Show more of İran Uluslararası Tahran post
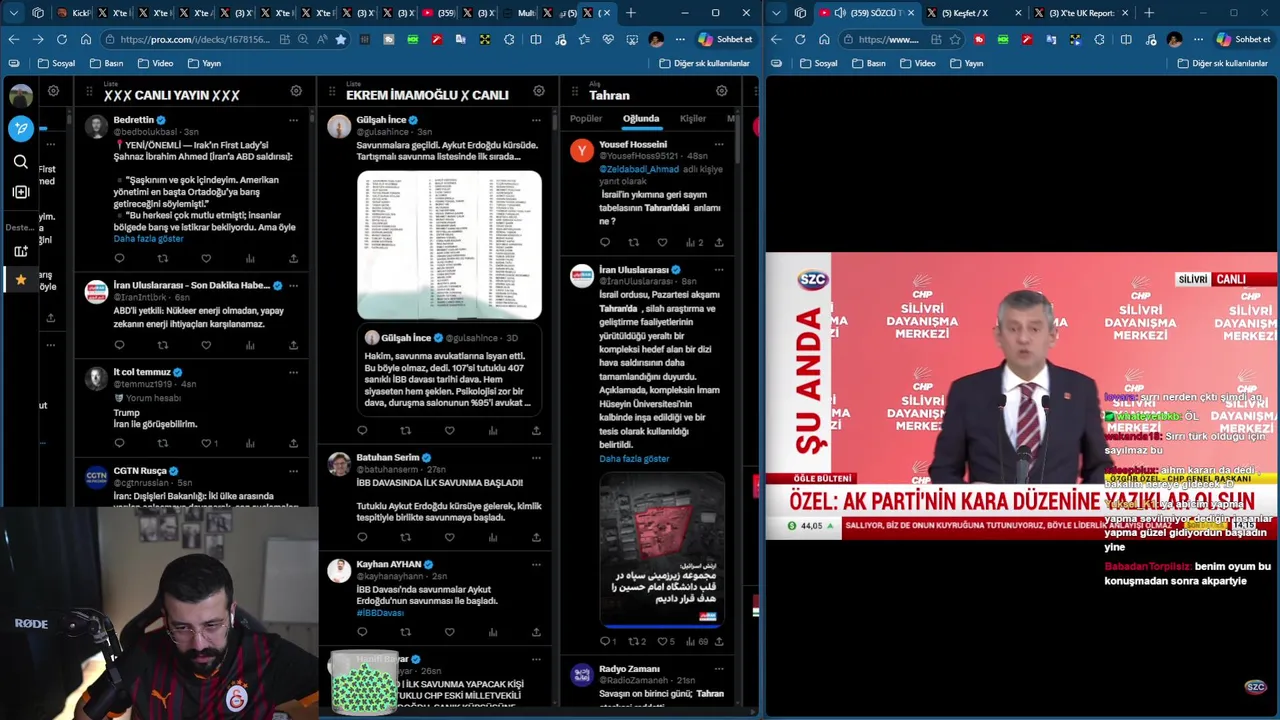This screenshot has height=720, width=1280. point(634,459)
